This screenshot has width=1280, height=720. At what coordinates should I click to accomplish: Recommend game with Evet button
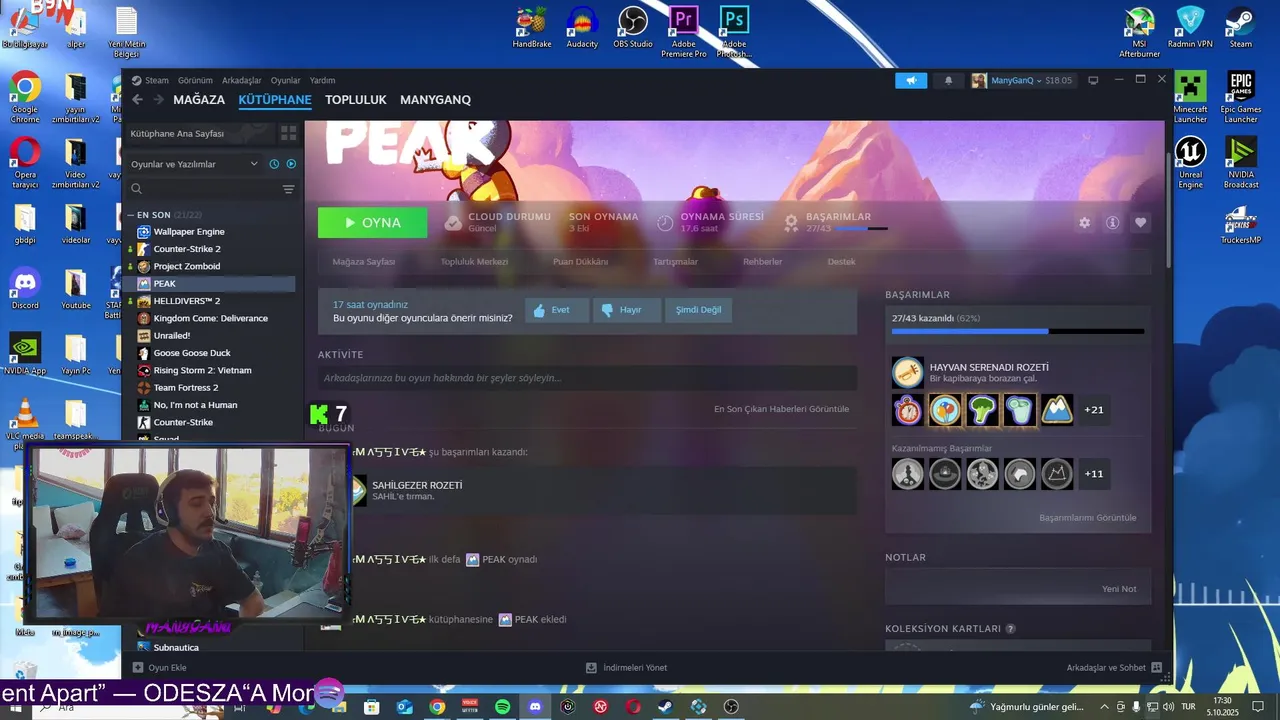point(557,310)
